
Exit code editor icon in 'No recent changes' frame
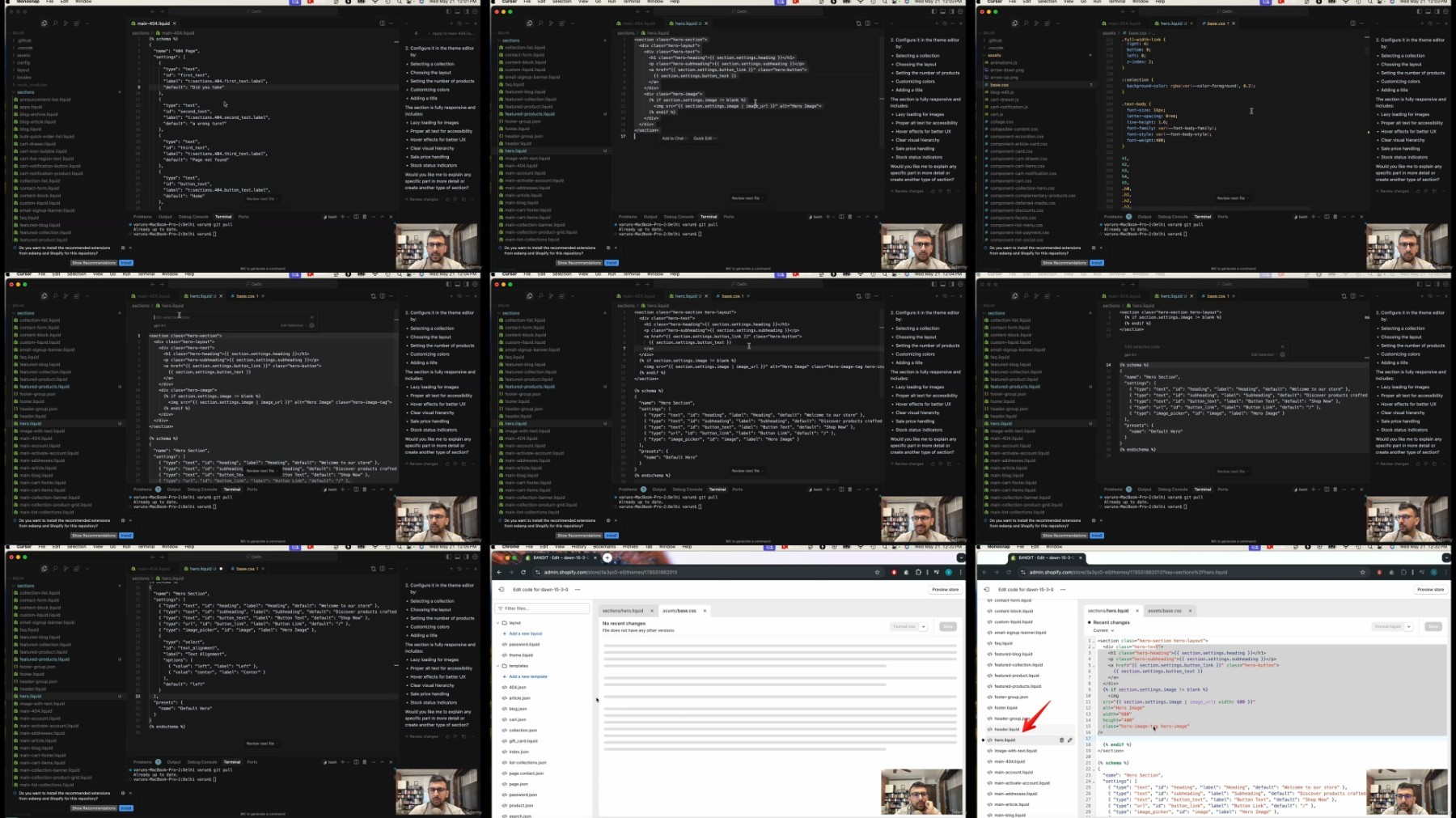tap(502, 589)
